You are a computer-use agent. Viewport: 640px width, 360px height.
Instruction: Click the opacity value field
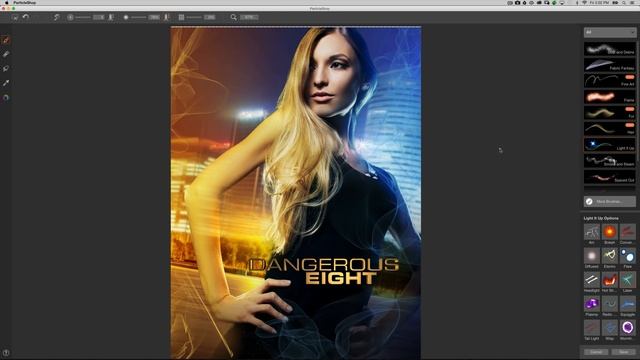(x=154, y=17)
